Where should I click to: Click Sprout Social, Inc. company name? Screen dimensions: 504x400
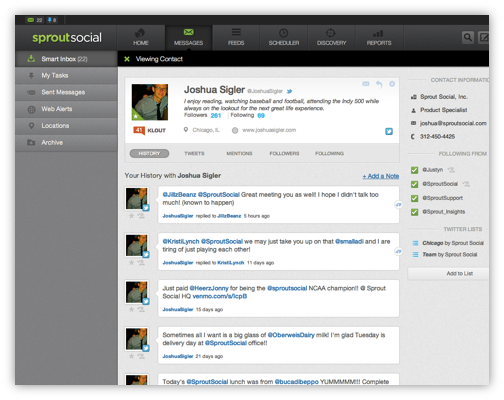pos(444,97)
